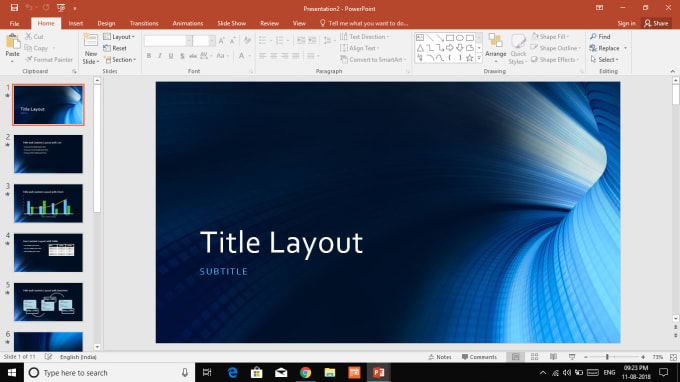Click the Replace button

pyautogui.click(x=608, y=48)
